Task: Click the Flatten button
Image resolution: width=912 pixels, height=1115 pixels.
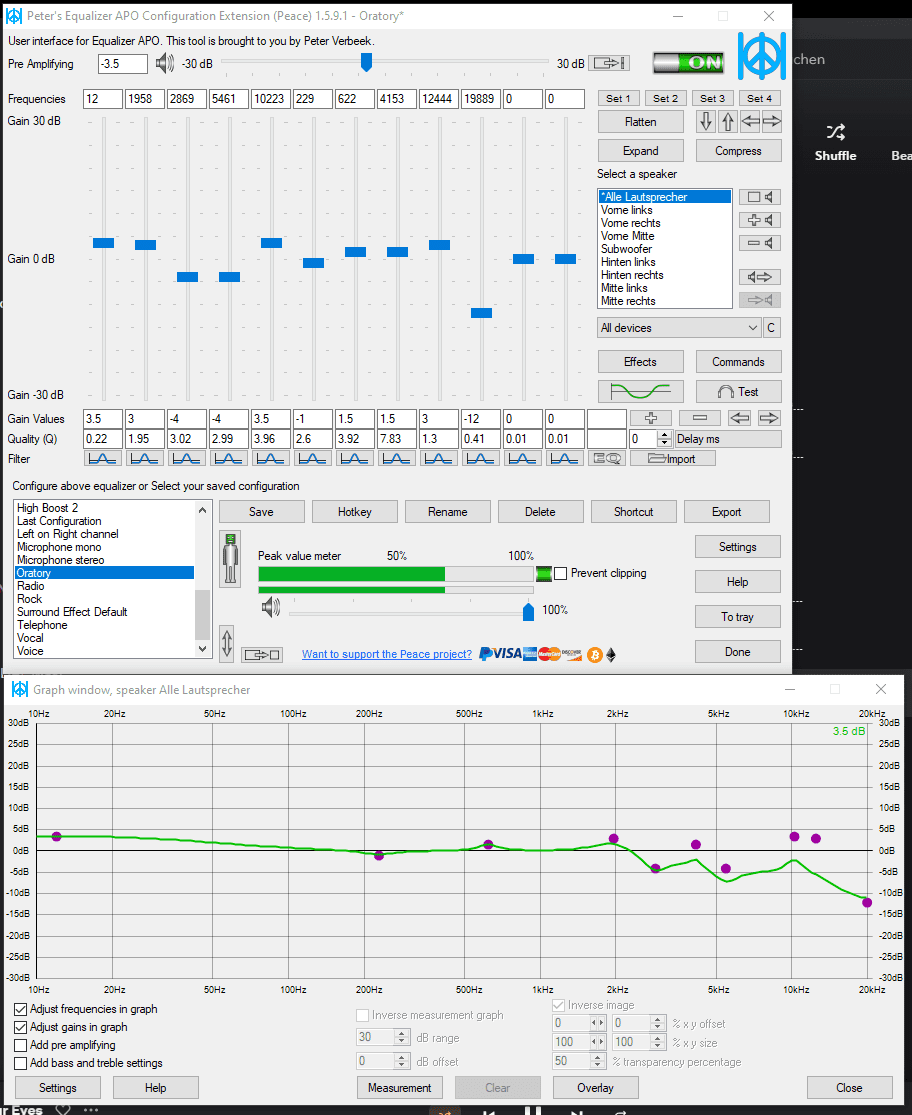Action: tap(640, 122)
